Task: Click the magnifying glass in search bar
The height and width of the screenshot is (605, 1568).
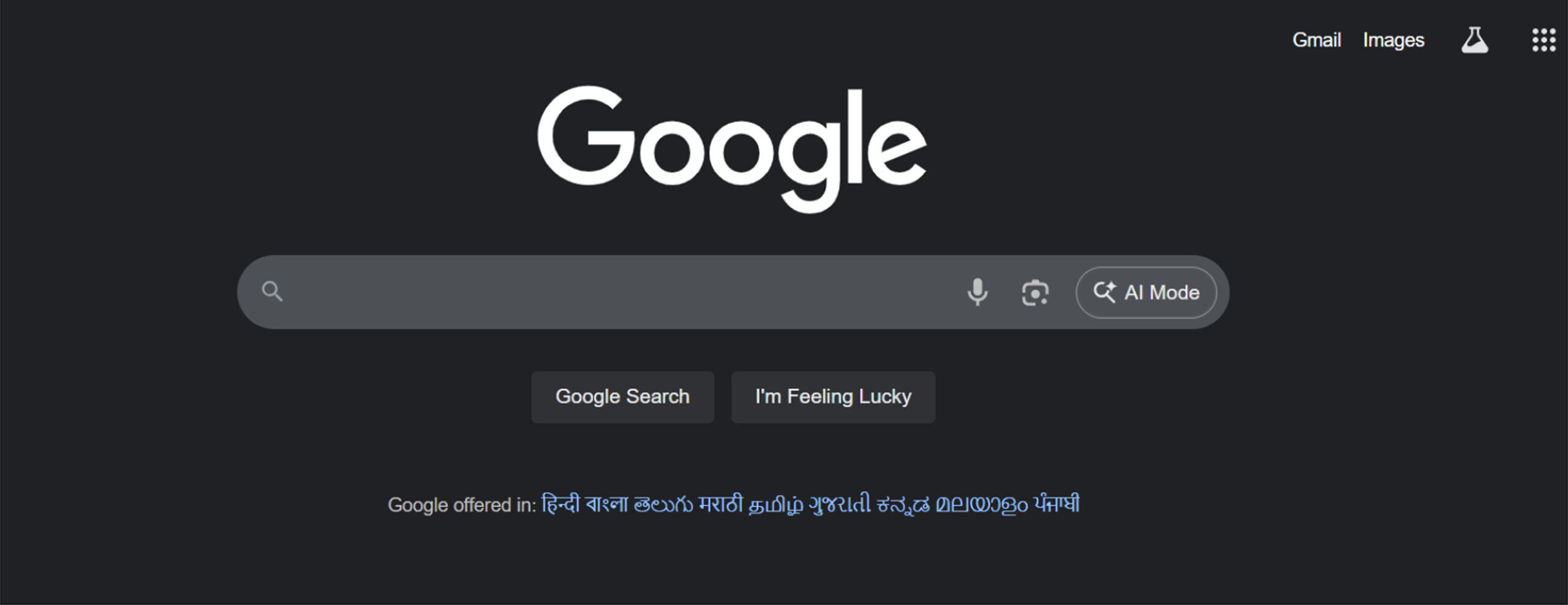Action: 271,292
